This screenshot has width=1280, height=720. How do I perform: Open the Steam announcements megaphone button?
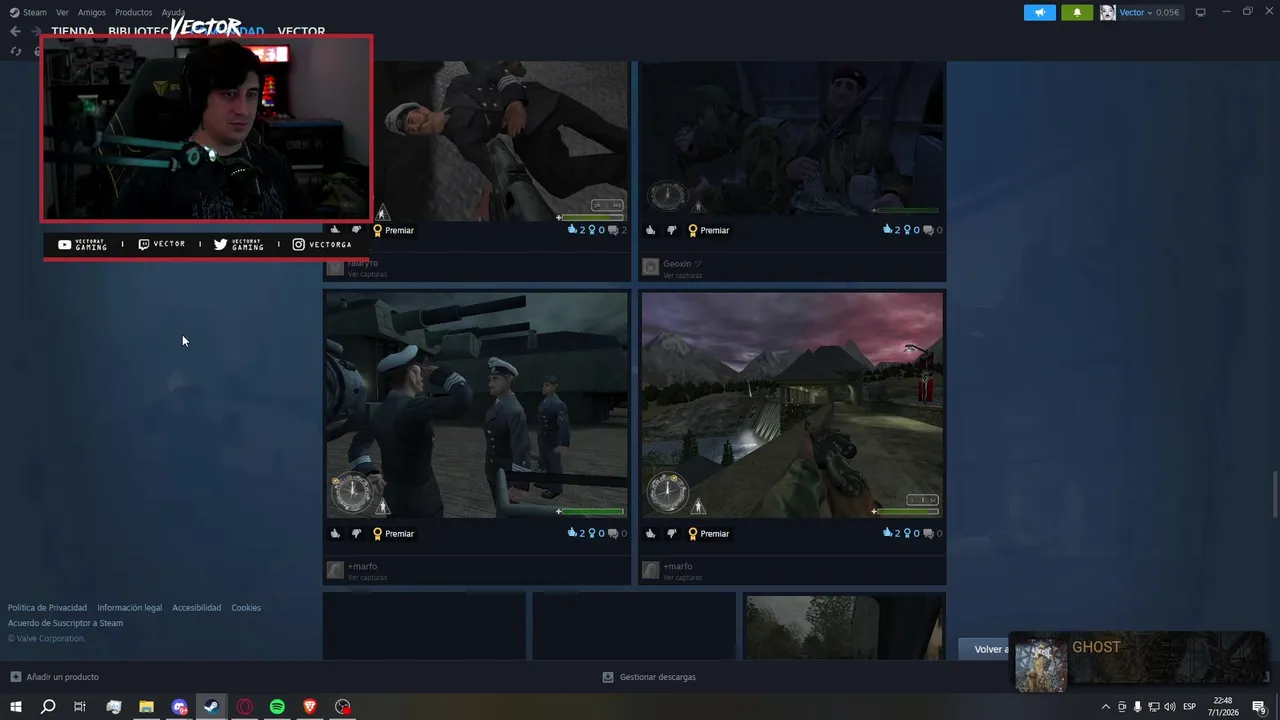click(1040, 12)
